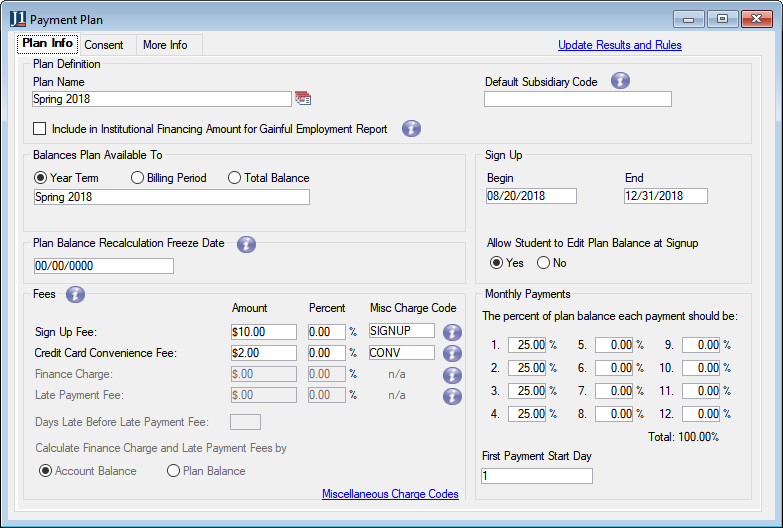The height and width of the screenshot is (528, 783).
Task: Click info icon beside Default Subsidiary Code
Action: tap(620, 81)
